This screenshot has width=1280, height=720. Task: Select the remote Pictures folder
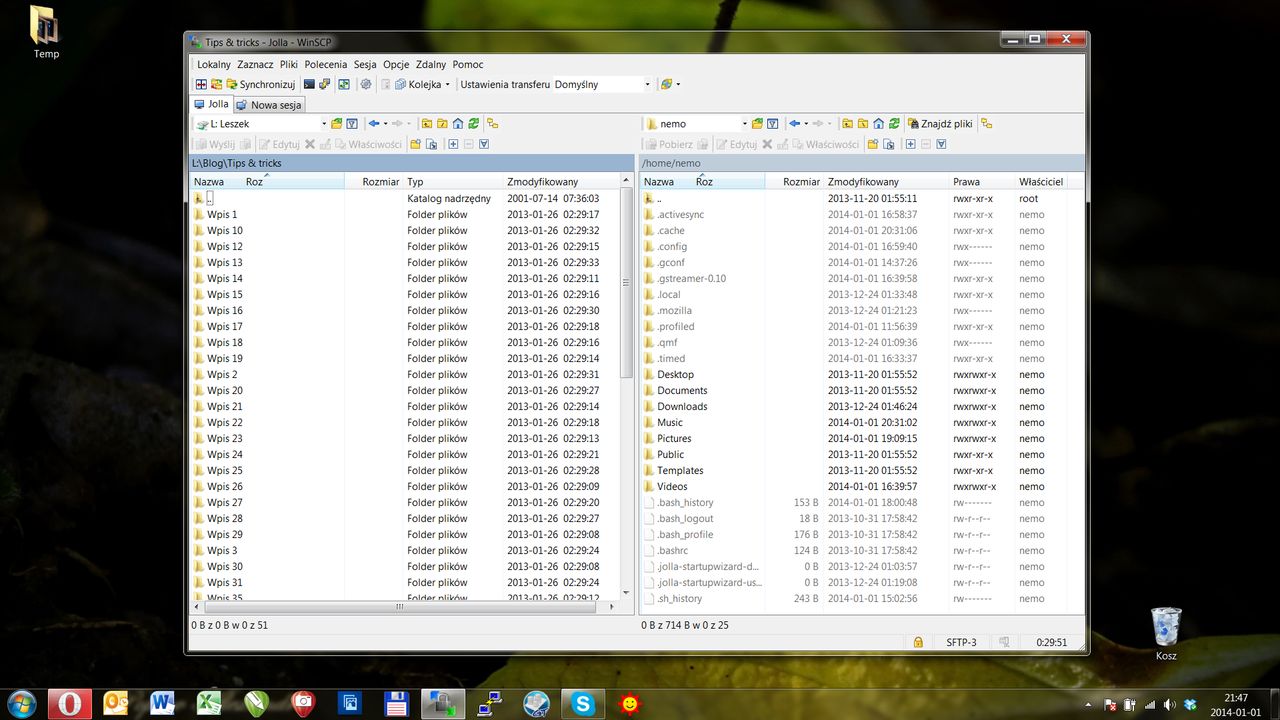tap(674, 438)
